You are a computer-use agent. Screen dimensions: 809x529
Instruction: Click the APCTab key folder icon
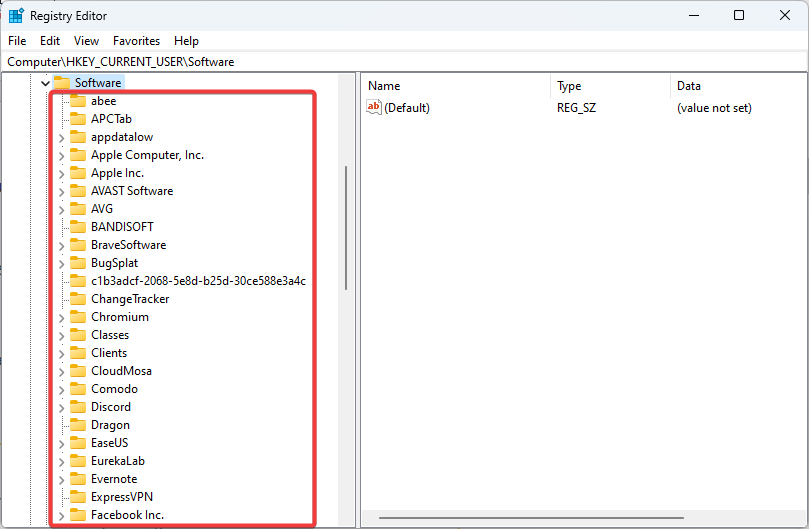point(78,119)
